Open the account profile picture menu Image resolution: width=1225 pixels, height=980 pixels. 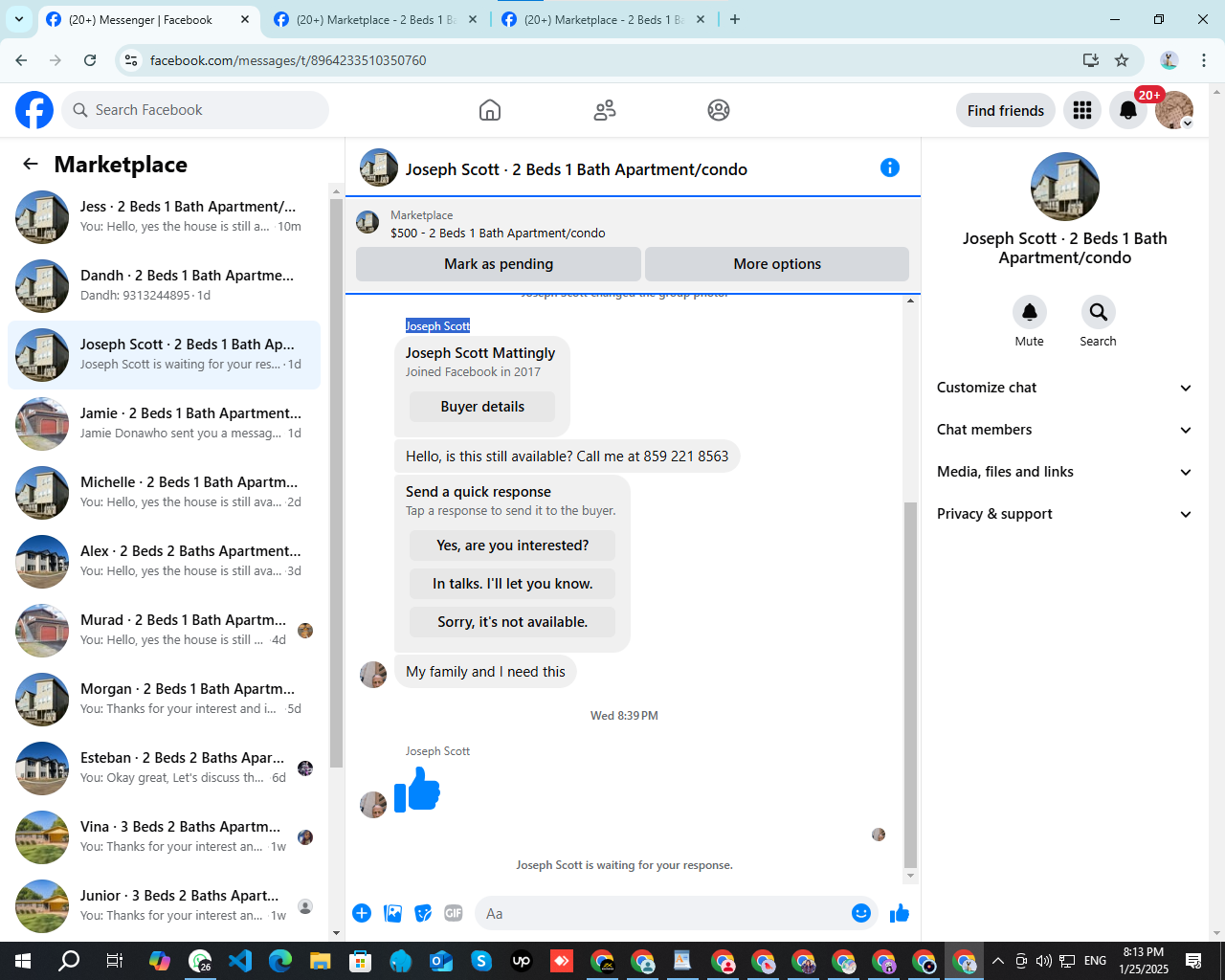(1174, 110)
